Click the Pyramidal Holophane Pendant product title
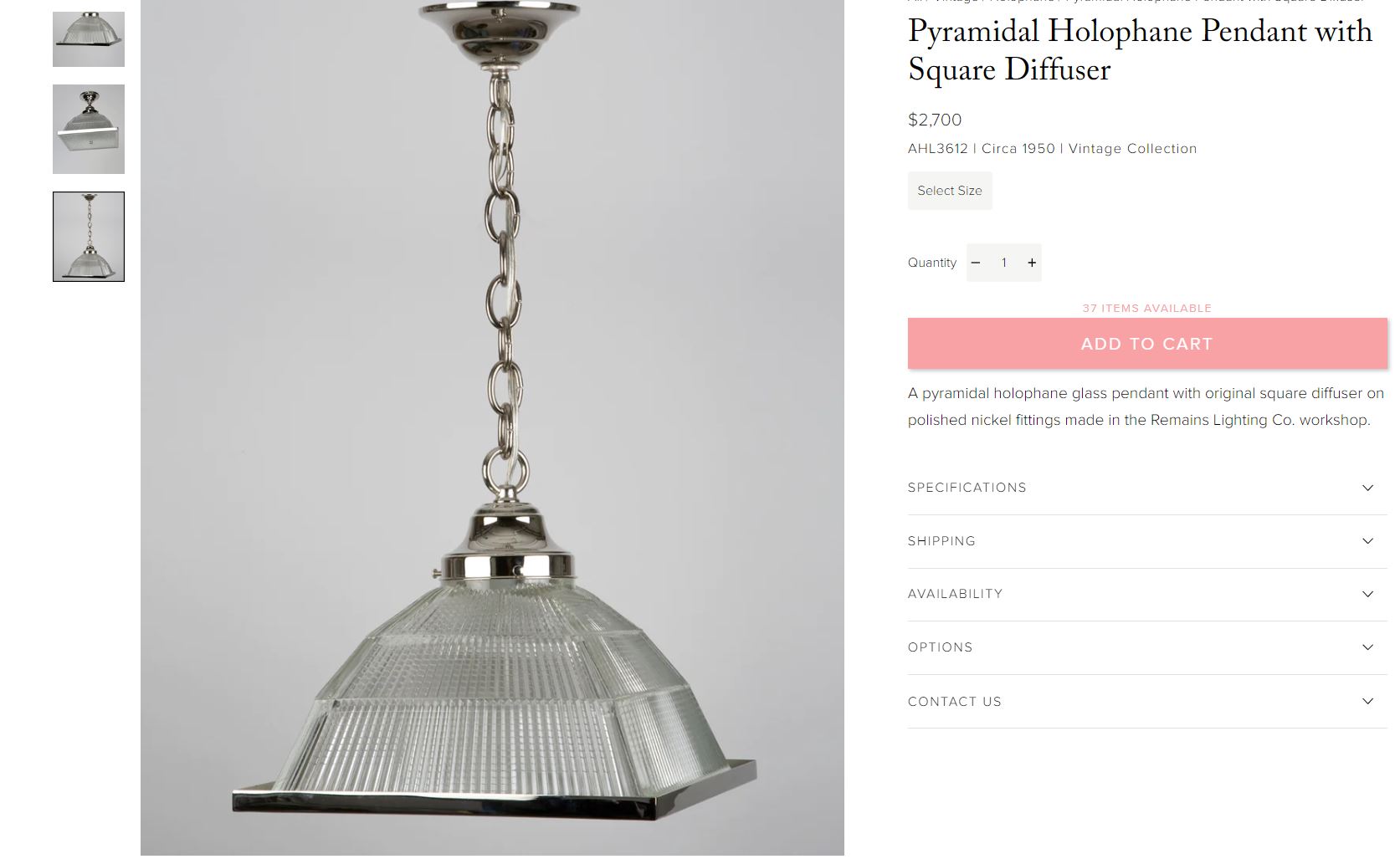1400x859 pixels. coord(1140,50)
